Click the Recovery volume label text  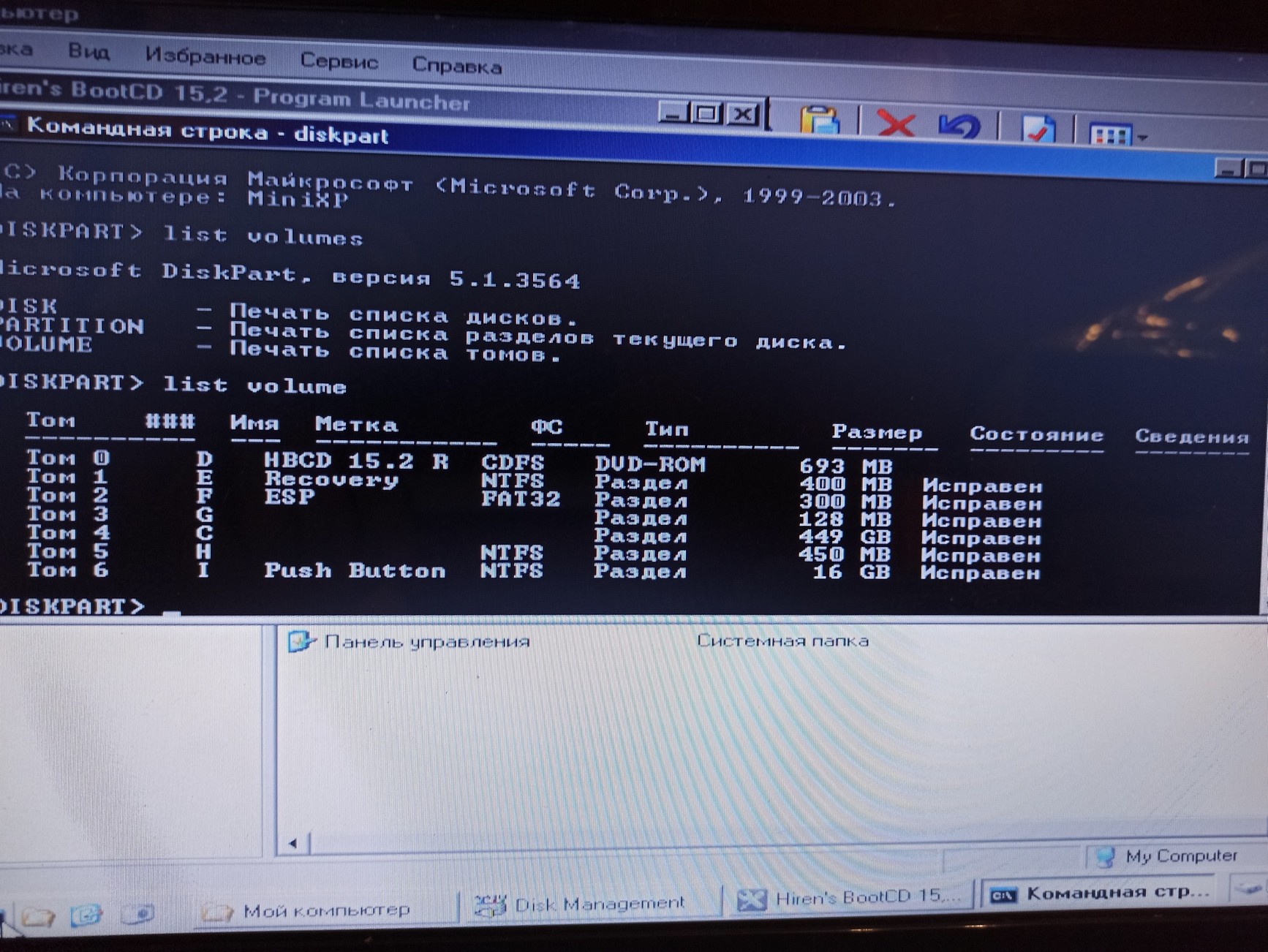331,480
